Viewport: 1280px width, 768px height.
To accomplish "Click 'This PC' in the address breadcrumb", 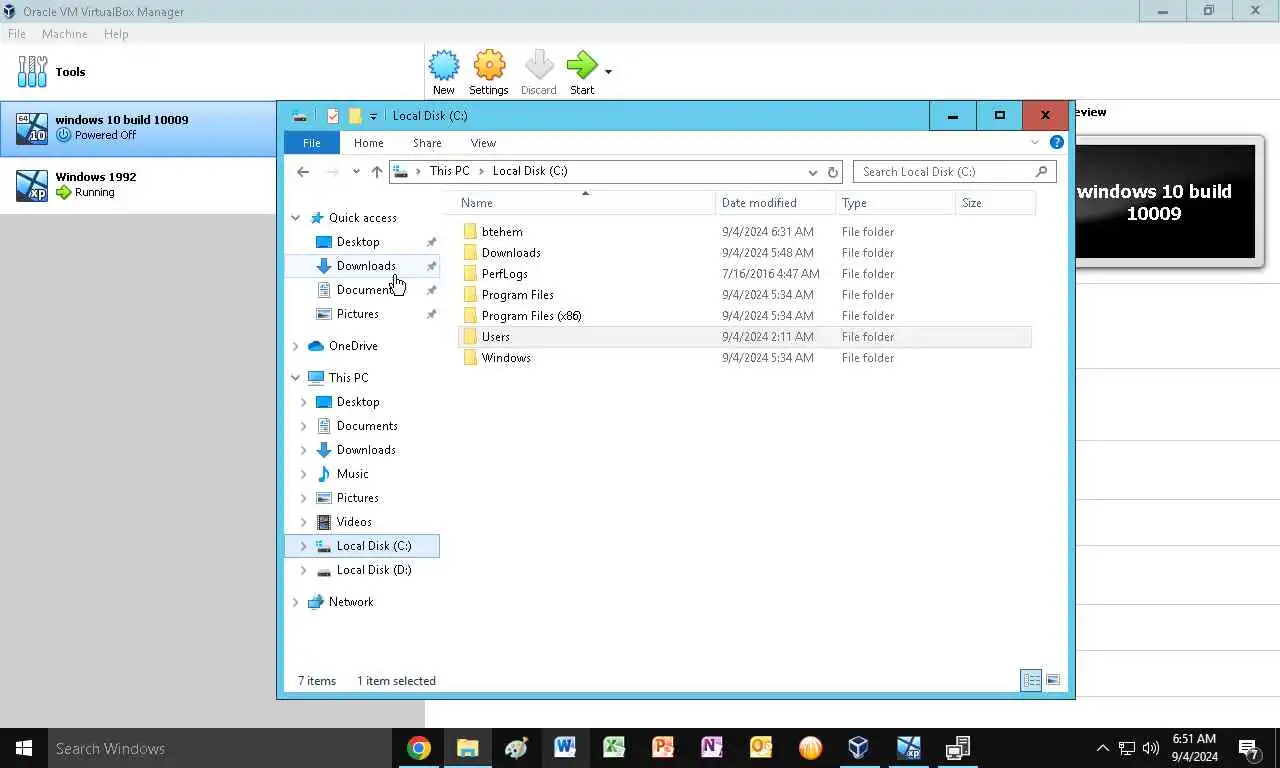I will (449, 171).
